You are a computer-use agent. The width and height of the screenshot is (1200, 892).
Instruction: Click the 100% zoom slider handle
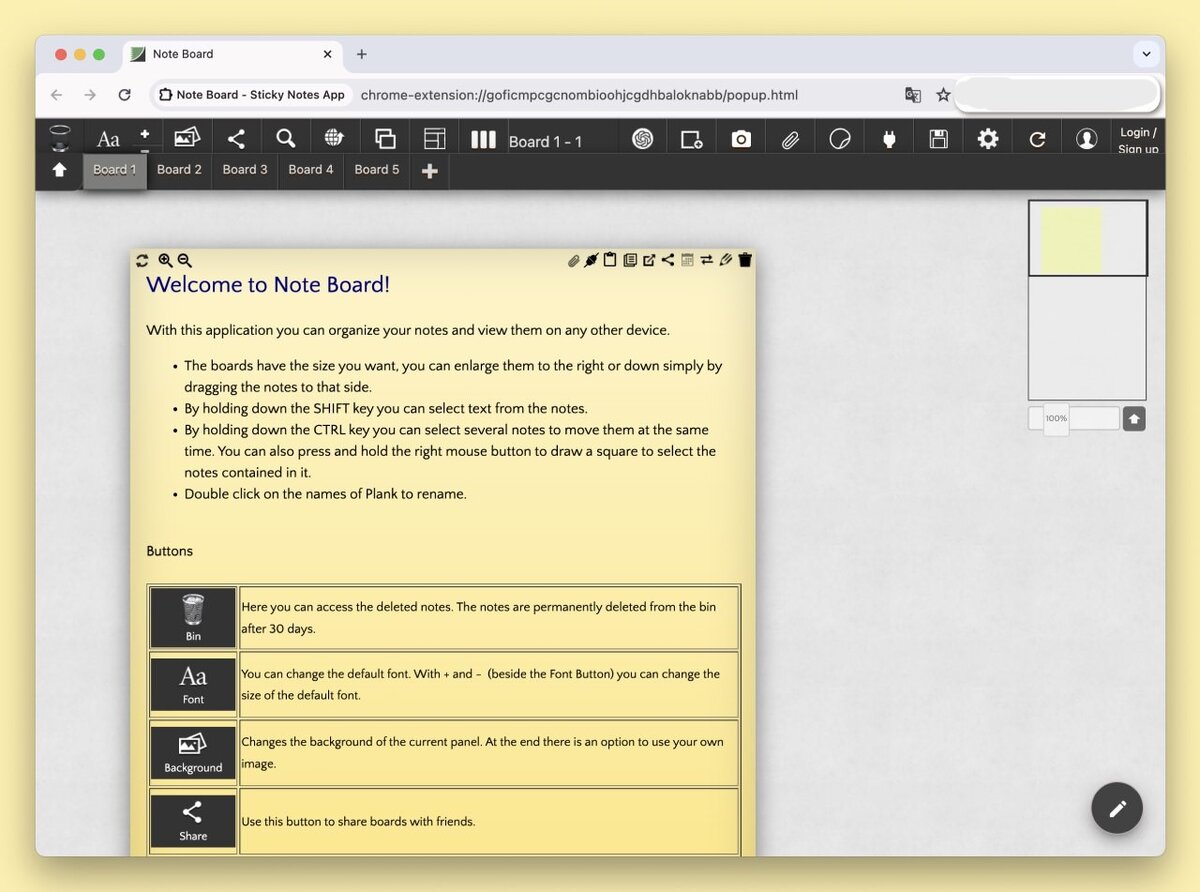(1056, 418)
